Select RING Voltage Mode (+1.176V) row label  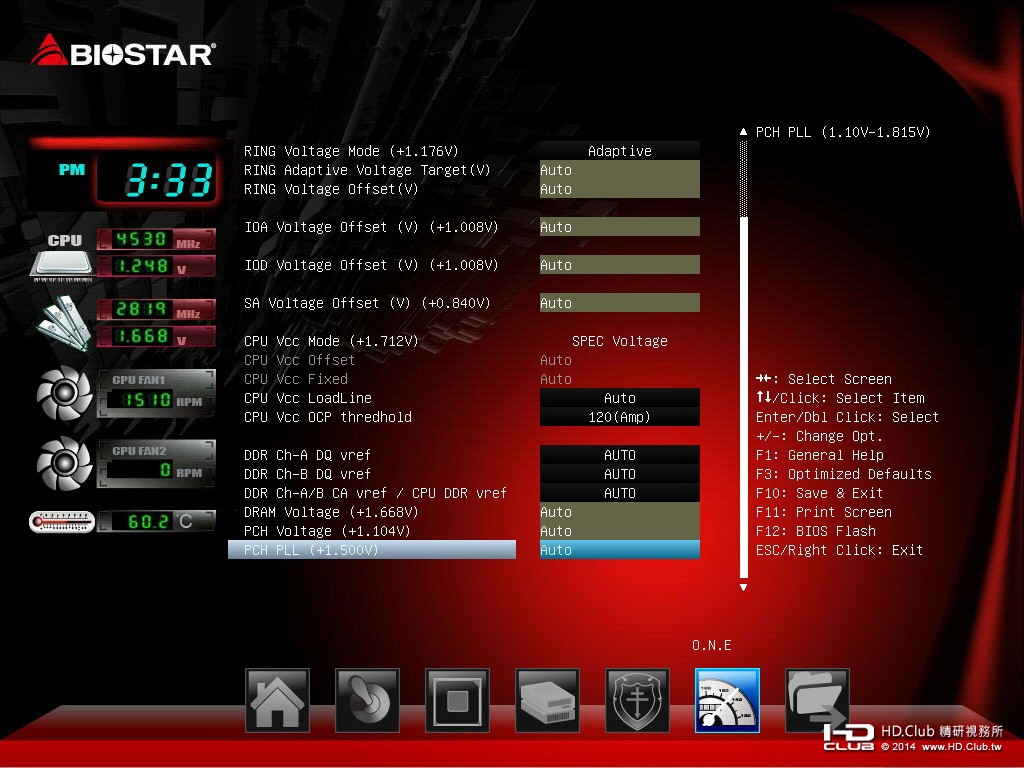(351, 151)
